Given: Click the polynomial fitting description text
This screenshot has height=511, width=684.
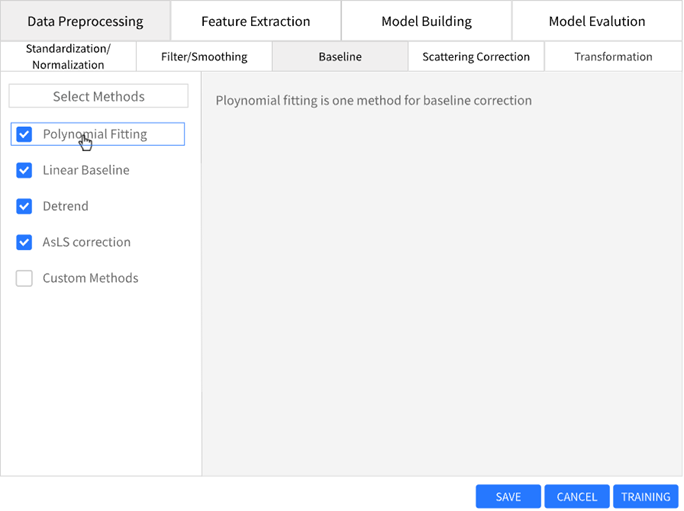Looking at the screenshot, I should [x=374, y=101].
